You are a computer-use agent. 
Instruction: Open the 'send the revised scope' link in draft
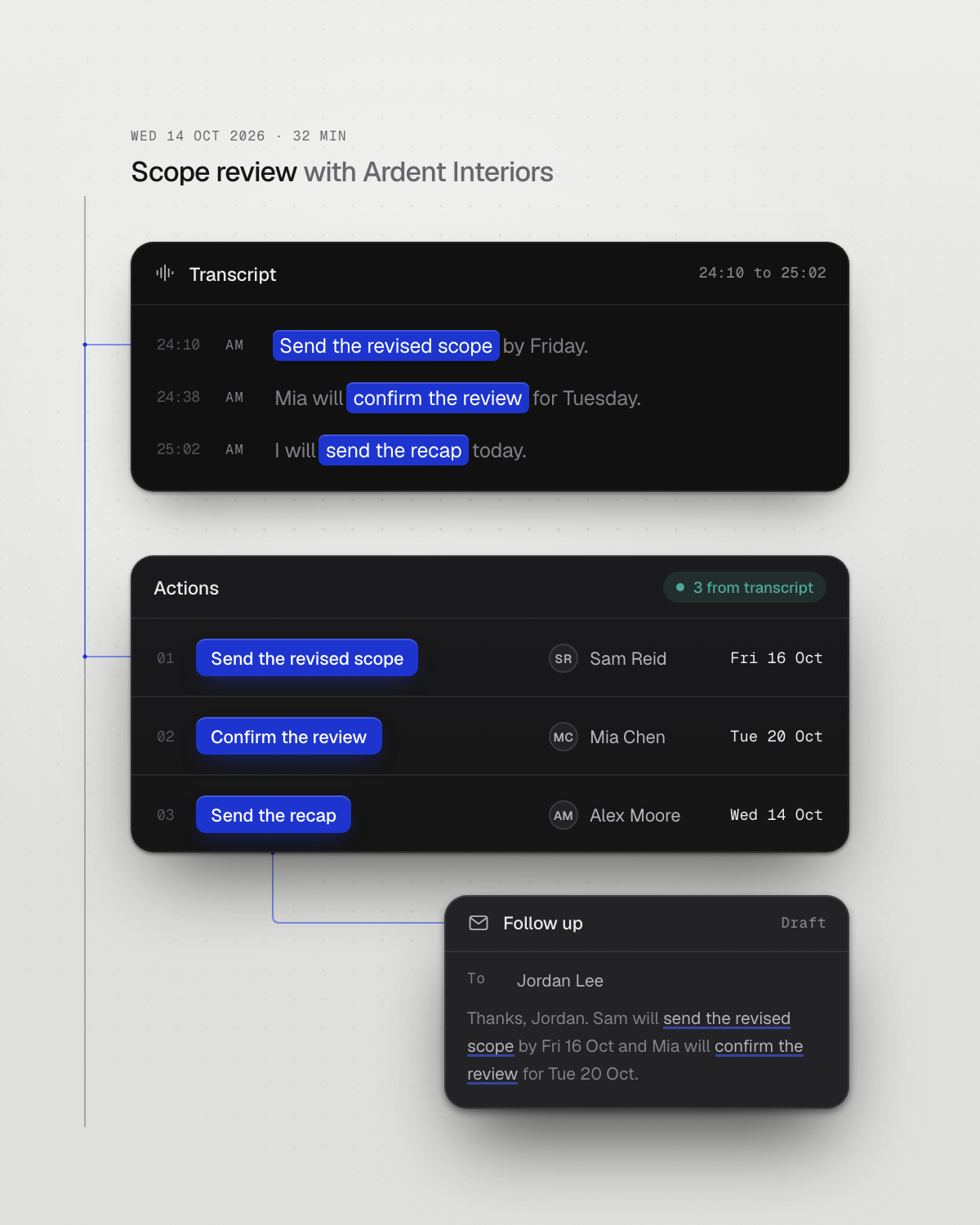click(x=727, y=1018)
